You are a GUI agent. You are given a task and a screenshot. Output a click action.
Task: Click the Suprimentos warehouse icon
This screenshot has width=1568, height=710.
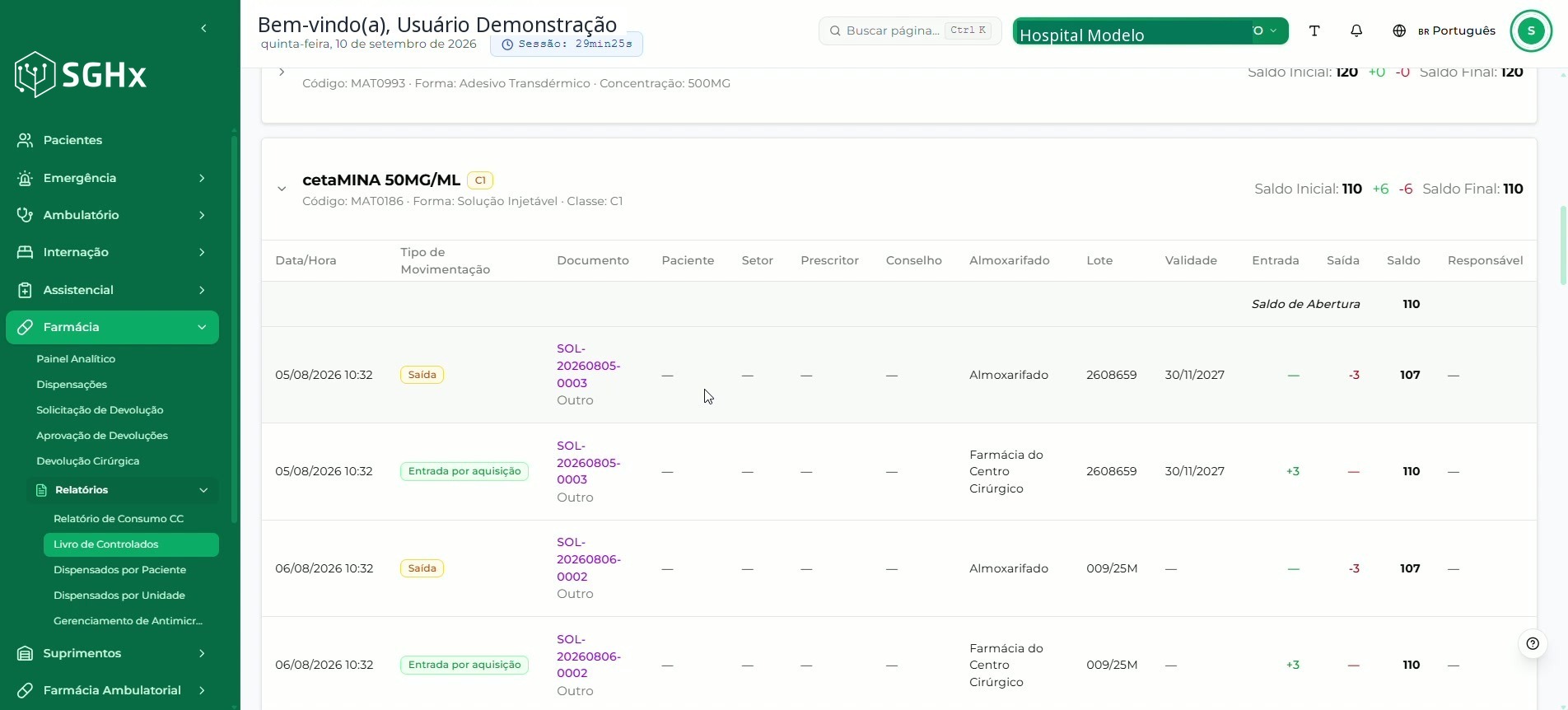click(26, 653)
